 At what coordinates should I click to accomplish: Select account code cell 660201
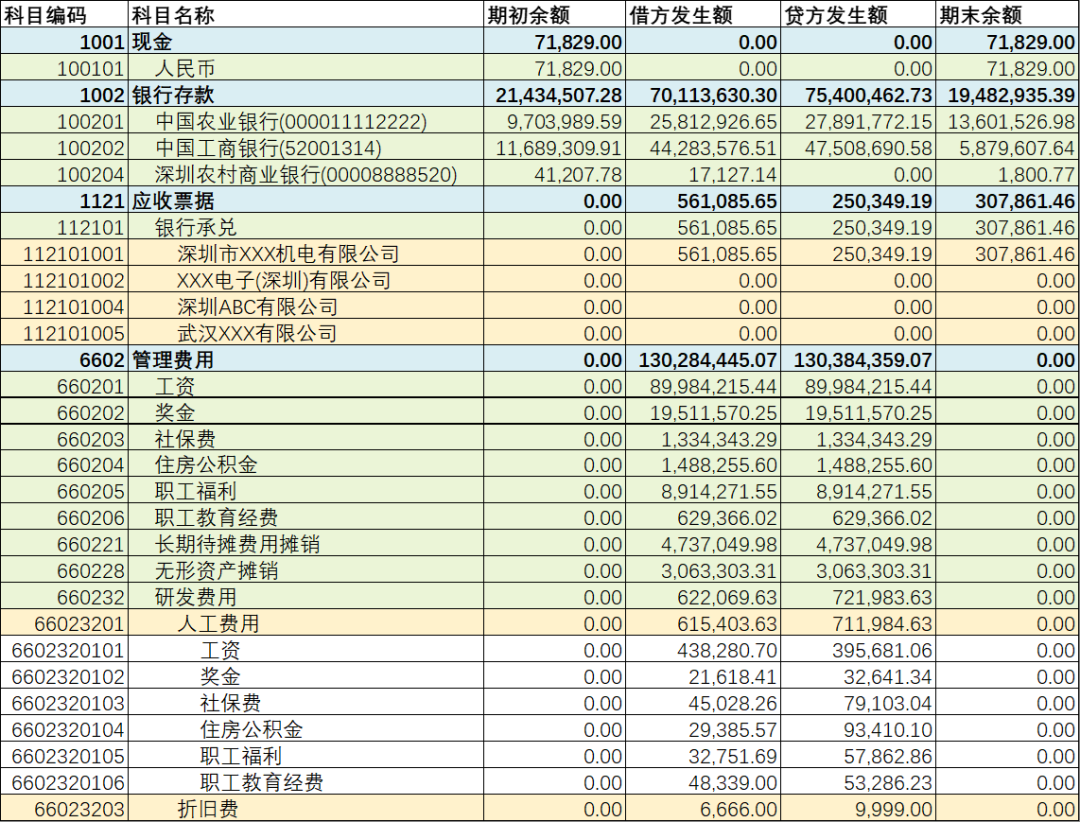pyautogui.click(x=64, y=386)
